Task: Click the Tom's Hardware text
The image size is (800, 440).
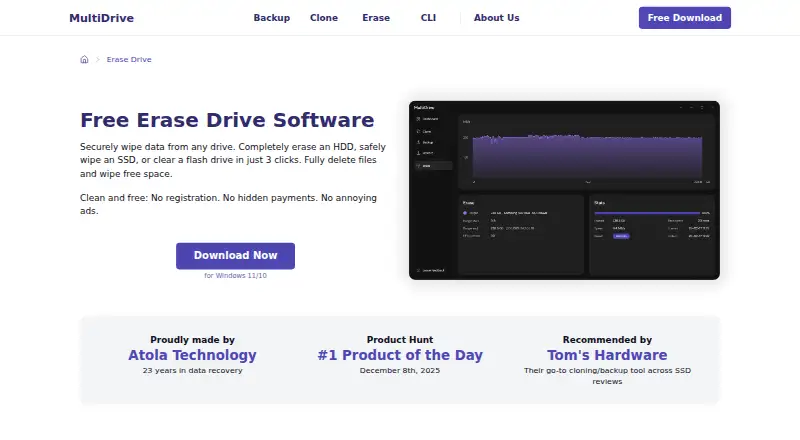Action: (x=607, y=355)
